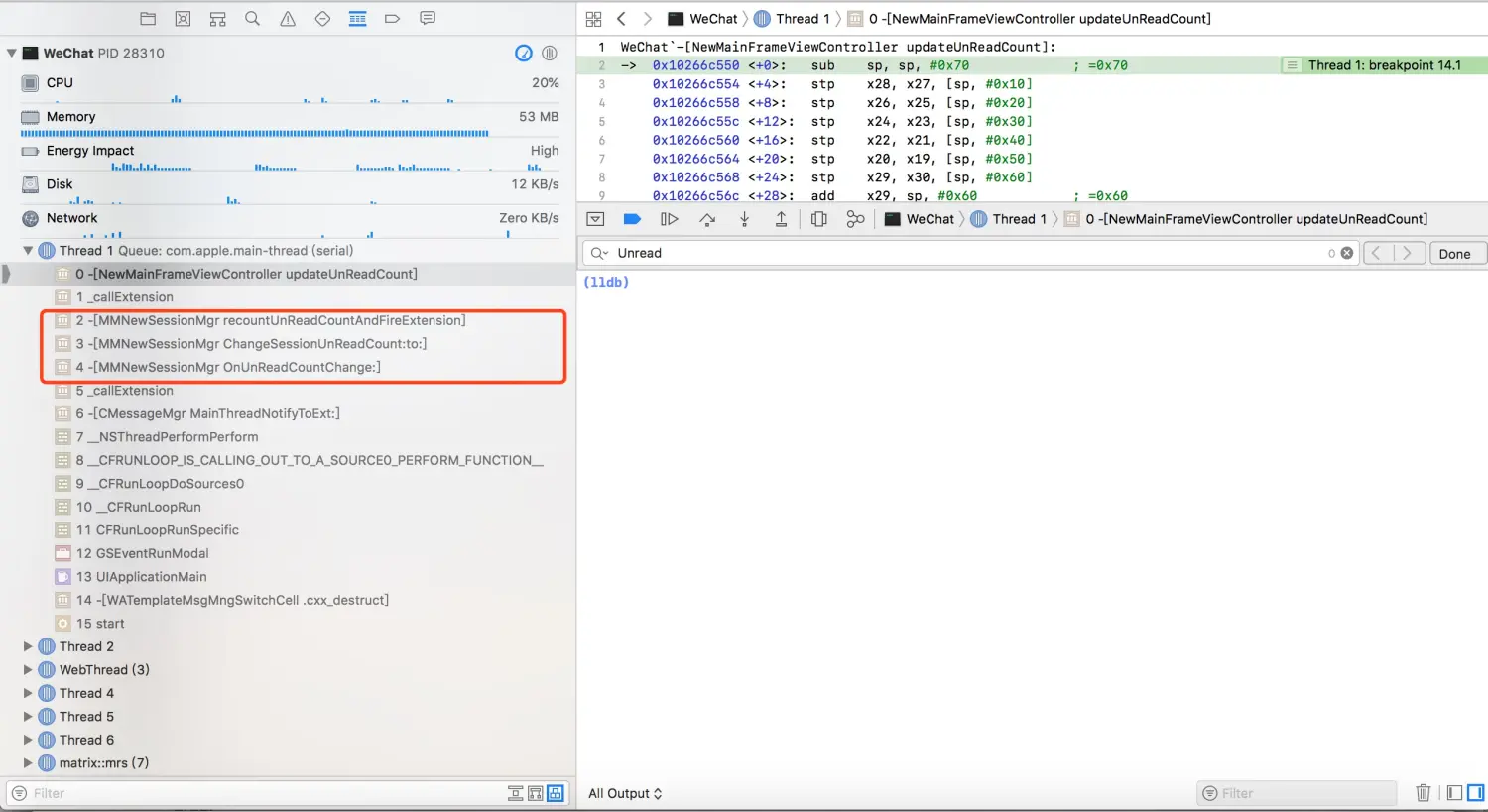1488x812 pixels.
Task: Show console pane toggle
Action: pyautogui.click(x=1475, y=792)
